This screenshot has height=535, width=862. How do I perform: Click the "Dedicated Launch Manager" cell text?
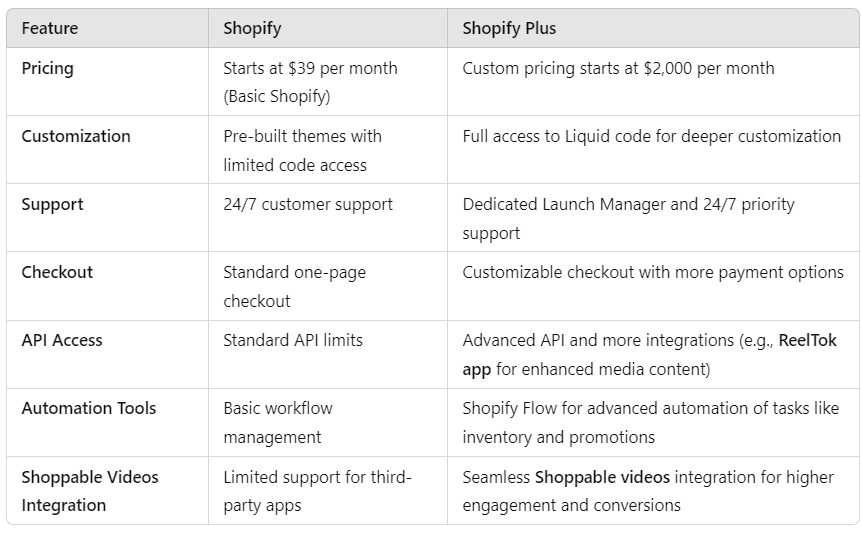(628, 204)
